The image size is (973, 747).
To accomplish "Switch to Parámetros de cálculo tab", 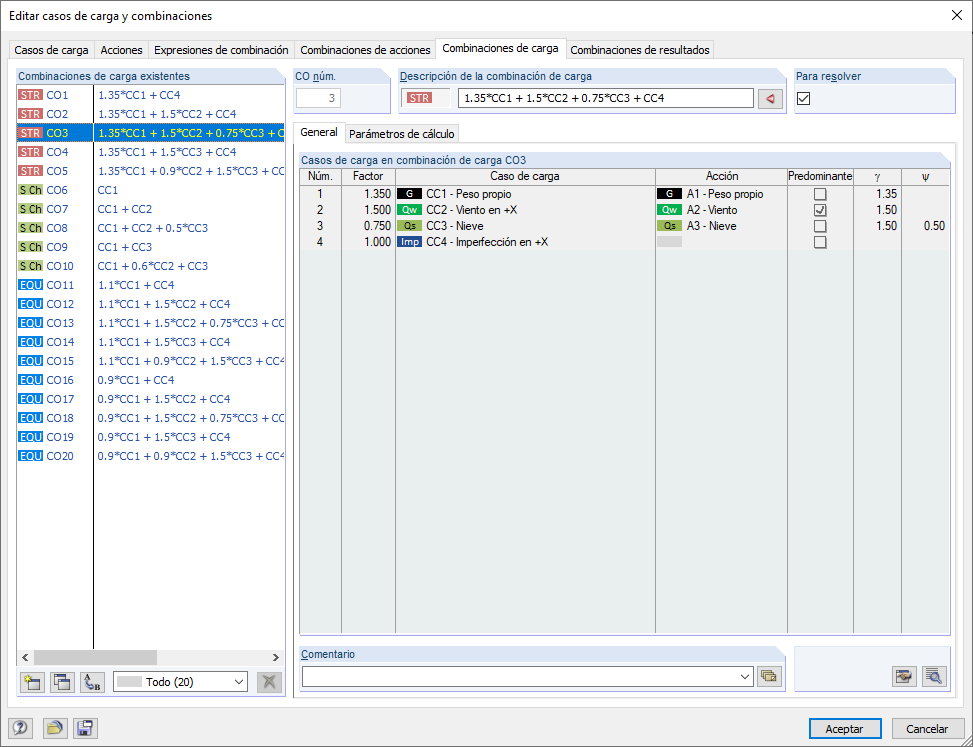I will click(x=401, y=134).
